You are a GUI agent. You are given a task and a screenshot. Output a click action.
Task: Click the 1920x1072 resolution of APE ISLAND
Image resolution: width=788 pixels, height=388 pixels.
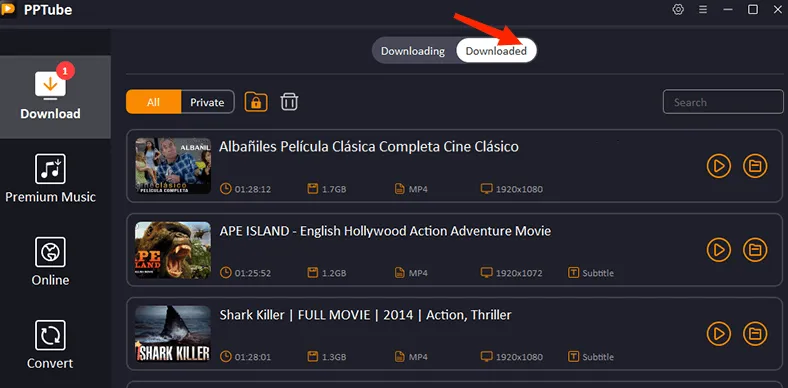(x=512, y=273)
